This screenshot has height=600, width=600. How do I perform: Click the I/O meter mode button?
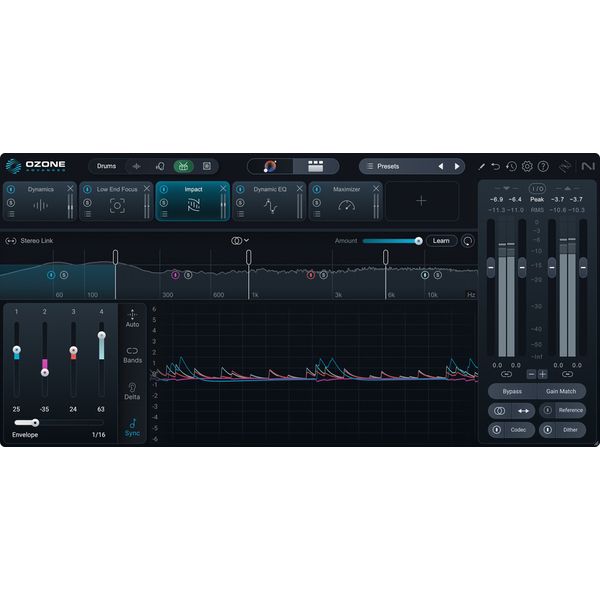coord(537,188)
